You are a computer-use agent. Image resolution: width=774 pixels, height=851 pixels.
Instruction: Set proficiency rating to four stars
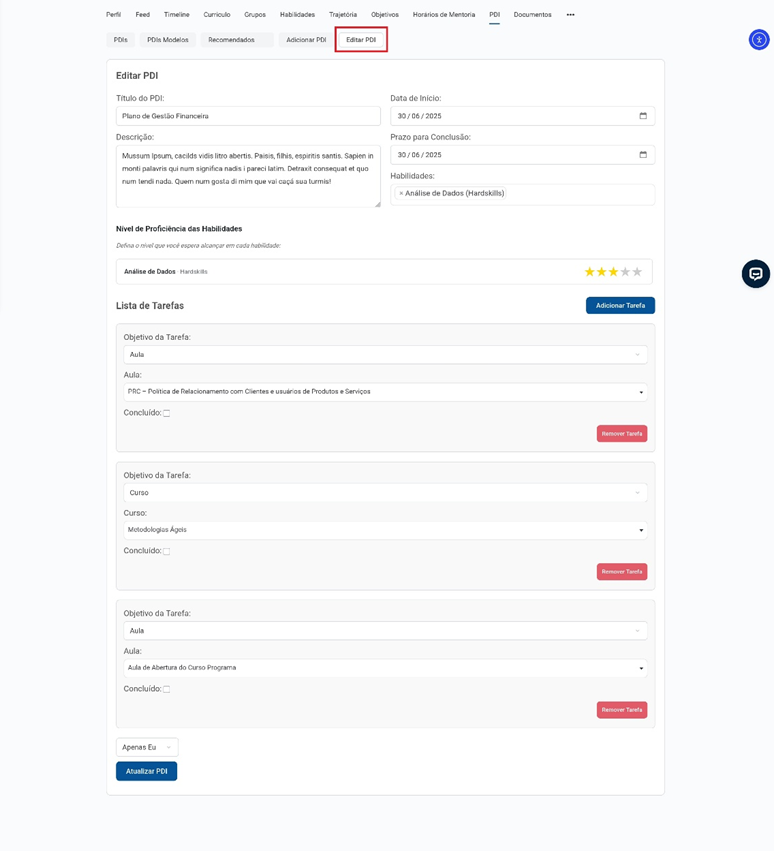[625, 272]
